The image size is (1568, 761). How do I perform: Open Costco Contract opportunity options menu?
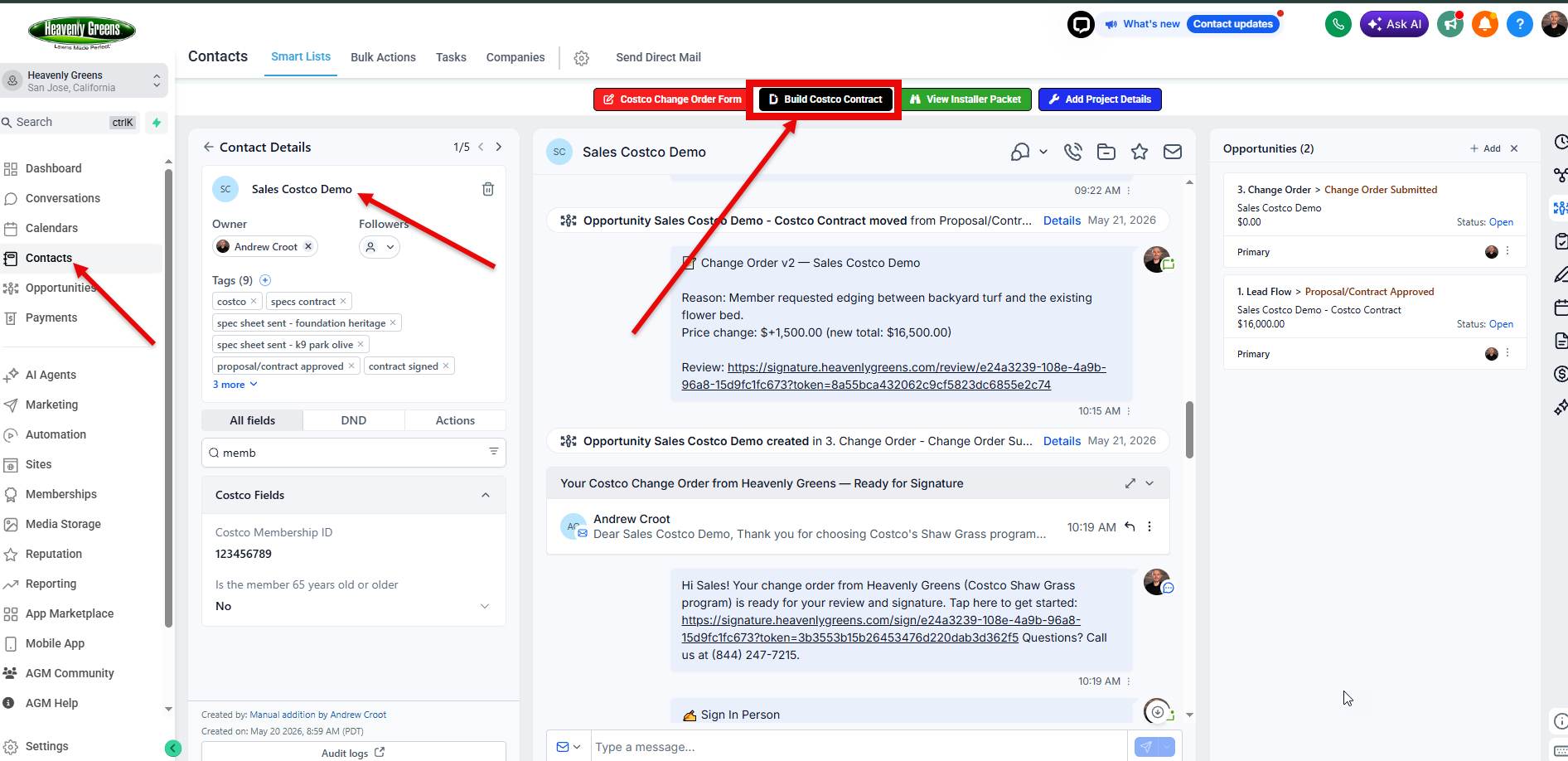[x=1508, y=353]
